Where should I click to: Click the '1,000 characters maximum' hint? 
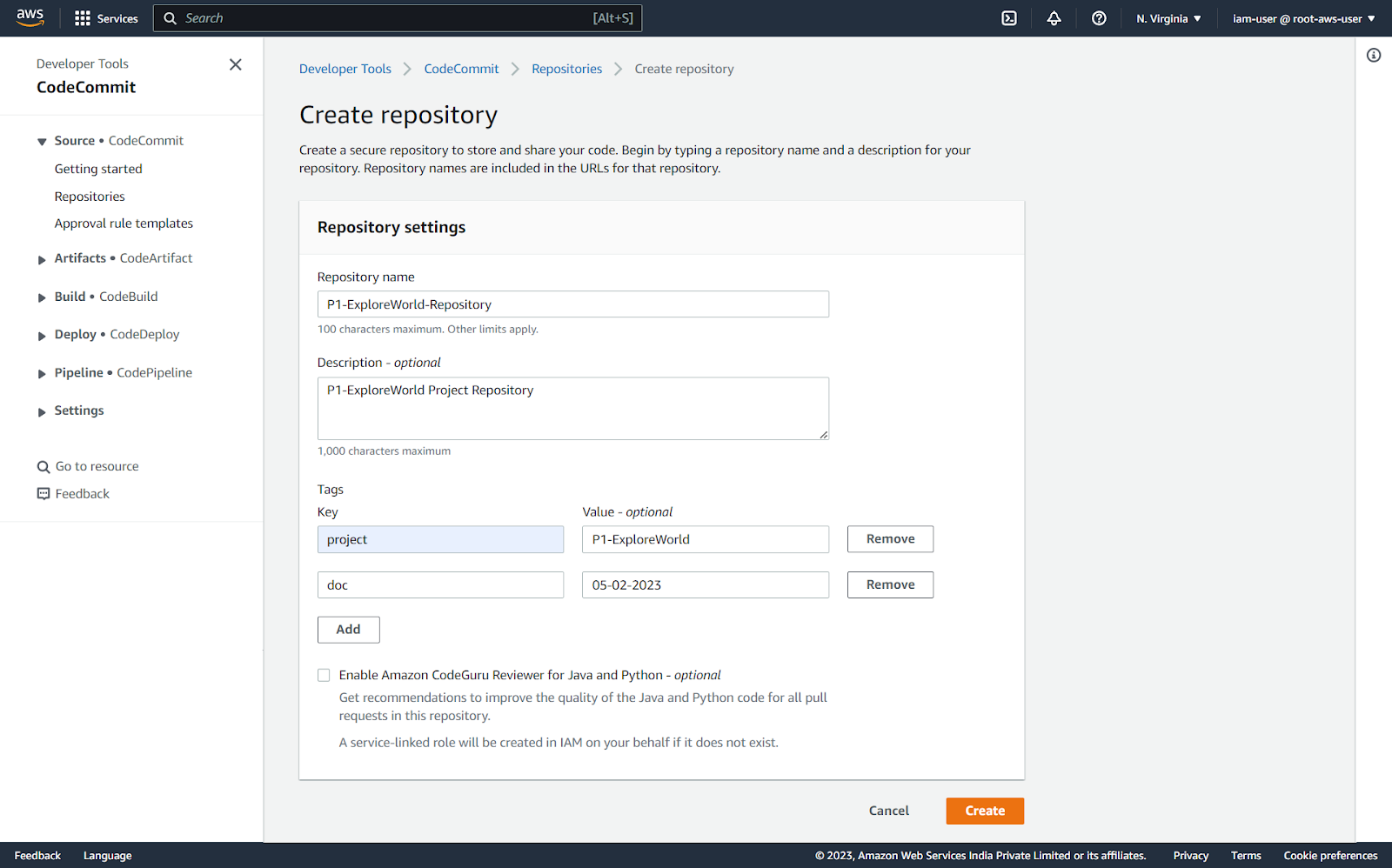(384, 451)
